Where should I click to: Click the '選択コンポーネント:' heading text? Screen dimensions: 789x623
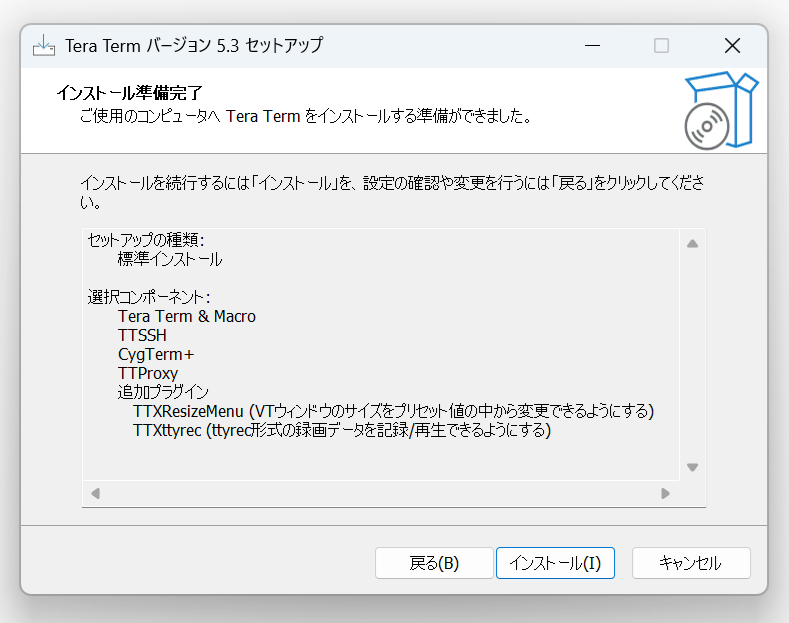149,297
